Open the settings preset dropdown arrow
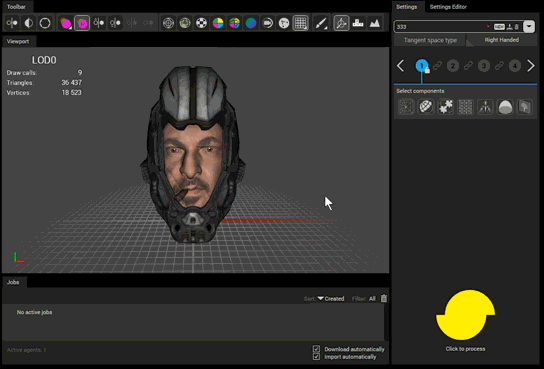 click(x=529, y=26)
